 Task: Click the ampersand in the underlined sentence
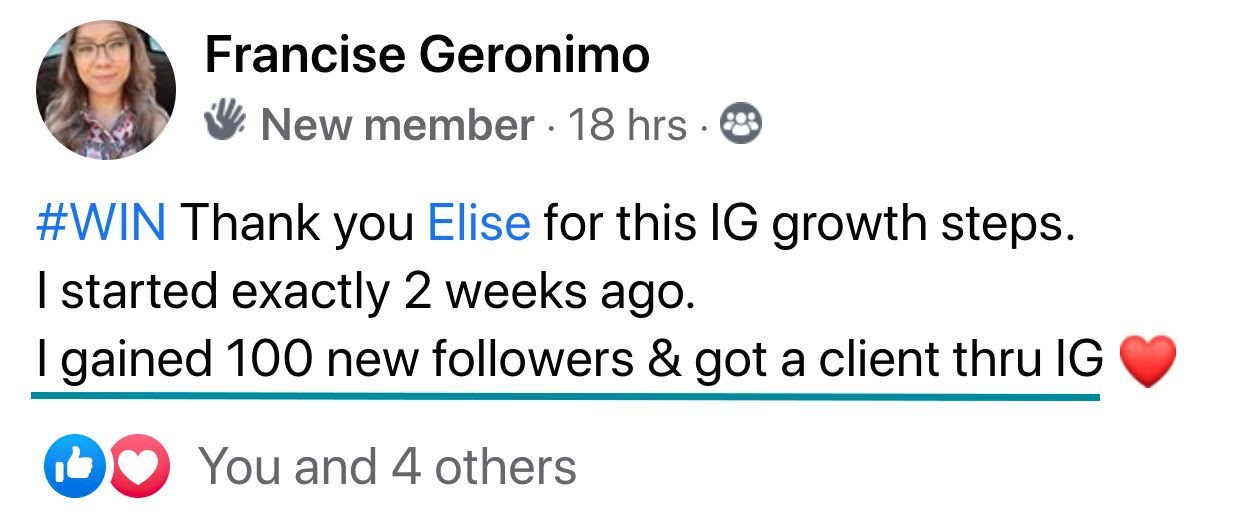pyautogui.click(x=663, y=360)
